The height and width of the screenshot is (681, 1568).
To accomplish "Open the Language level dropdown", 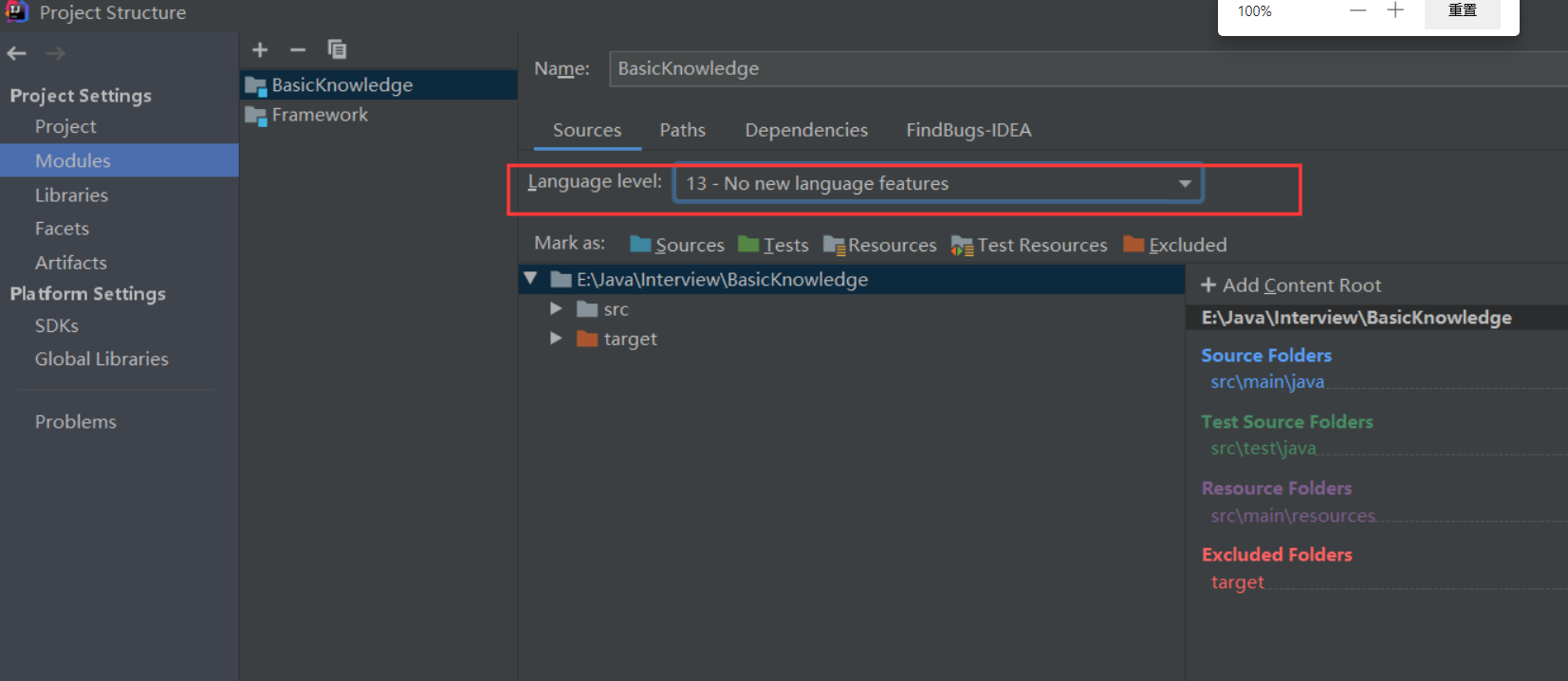I will click(x=938, y=183).
